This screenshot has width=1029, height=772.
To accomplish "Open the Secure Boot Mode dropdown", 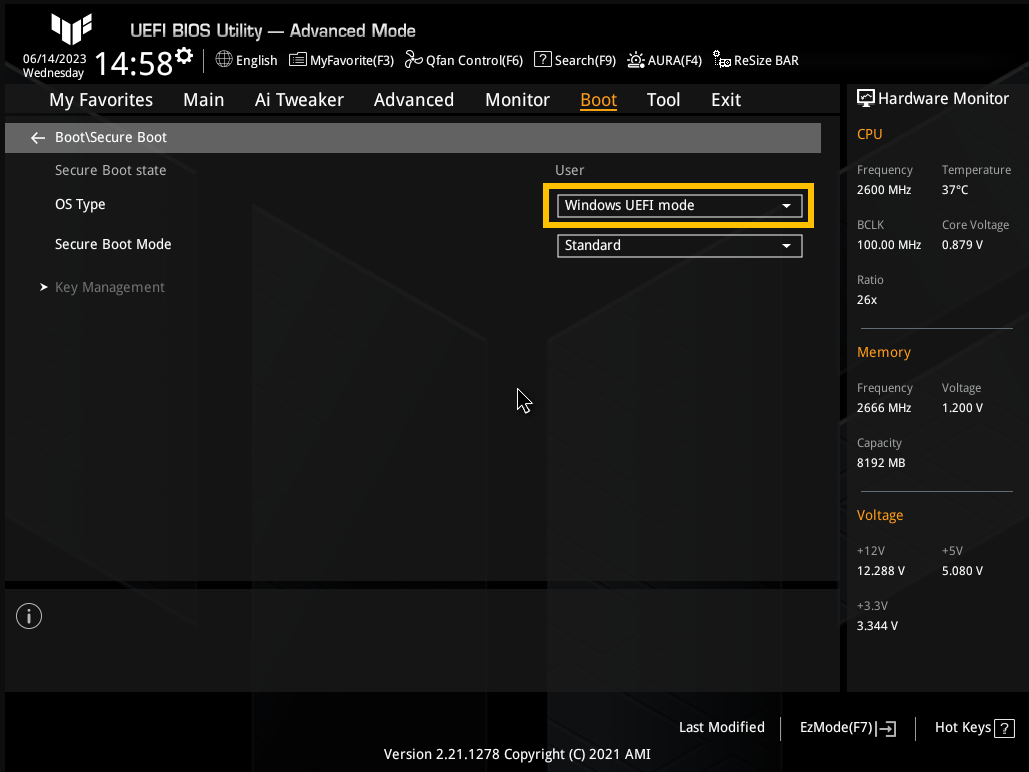I will (x=679, y=246).
